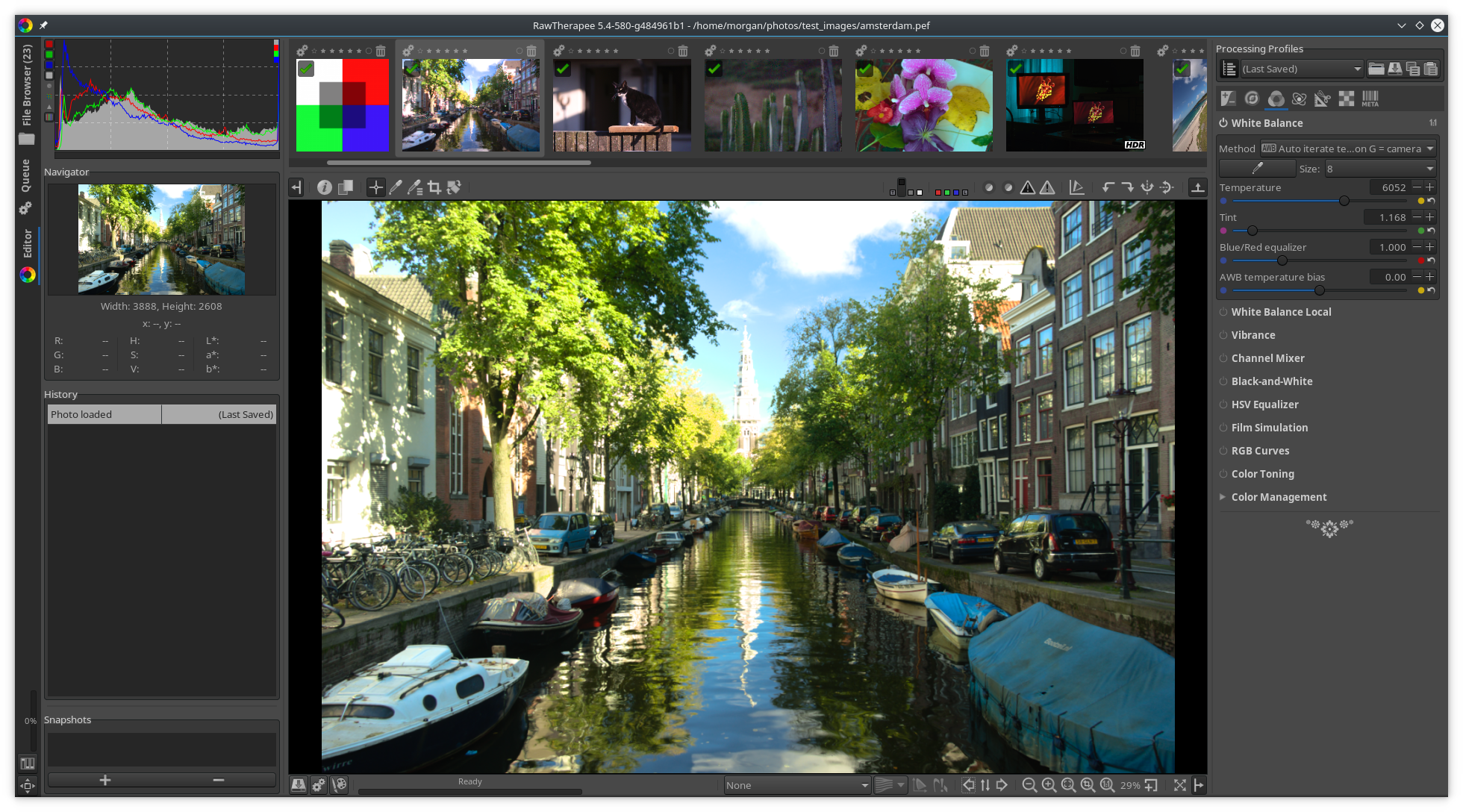1463x812 pixels.
Task: Save current processing profile icon
Action: (x=1394, y=69)
